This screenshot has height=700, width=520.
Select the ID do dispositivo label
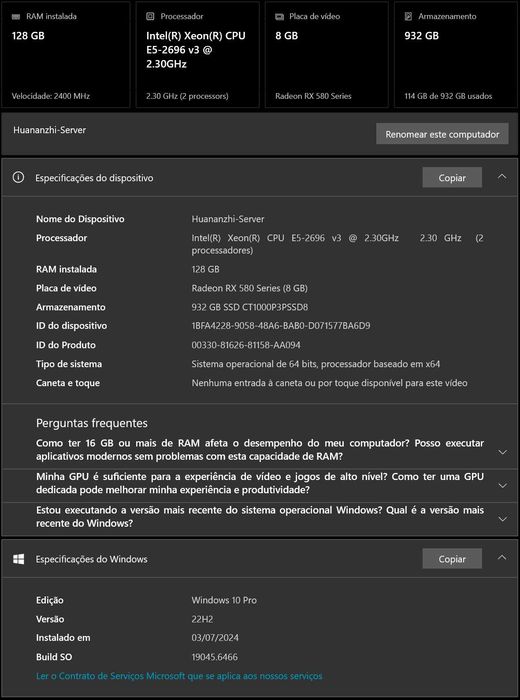click(71, 326)
